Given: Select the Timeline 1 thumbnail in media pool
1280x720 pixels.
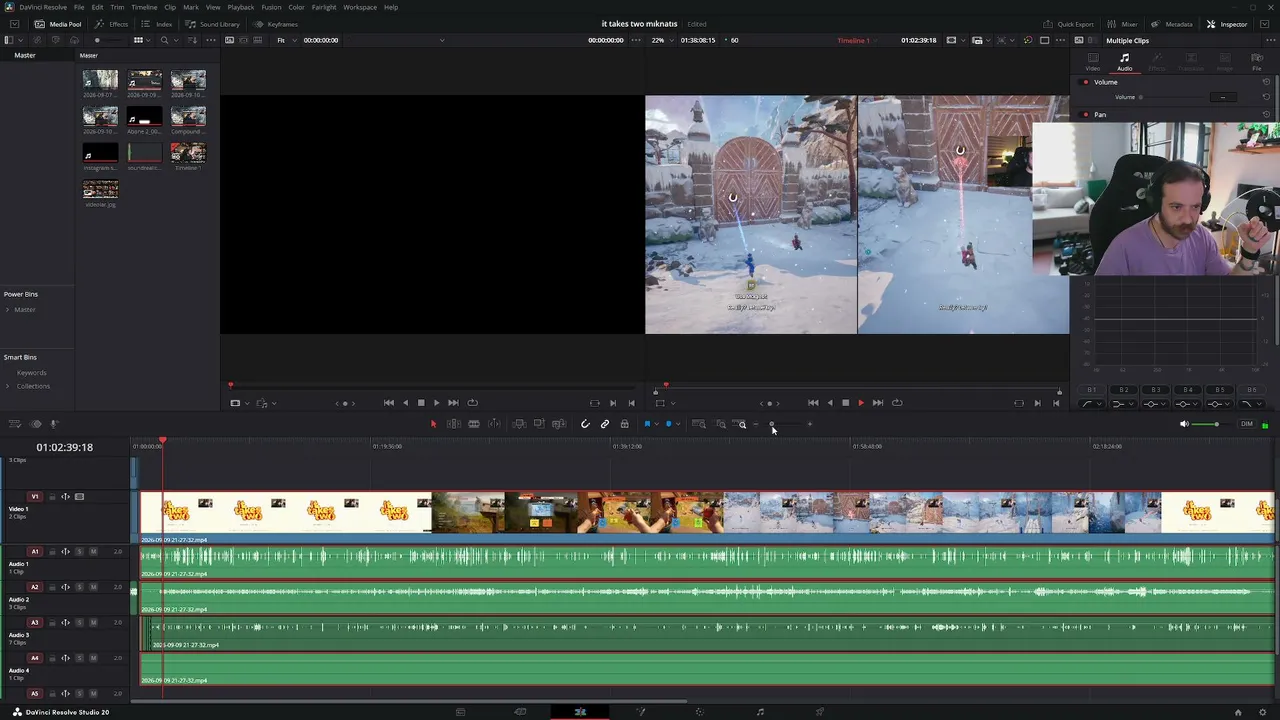Looking at the screenshot, I should [188, 155].
